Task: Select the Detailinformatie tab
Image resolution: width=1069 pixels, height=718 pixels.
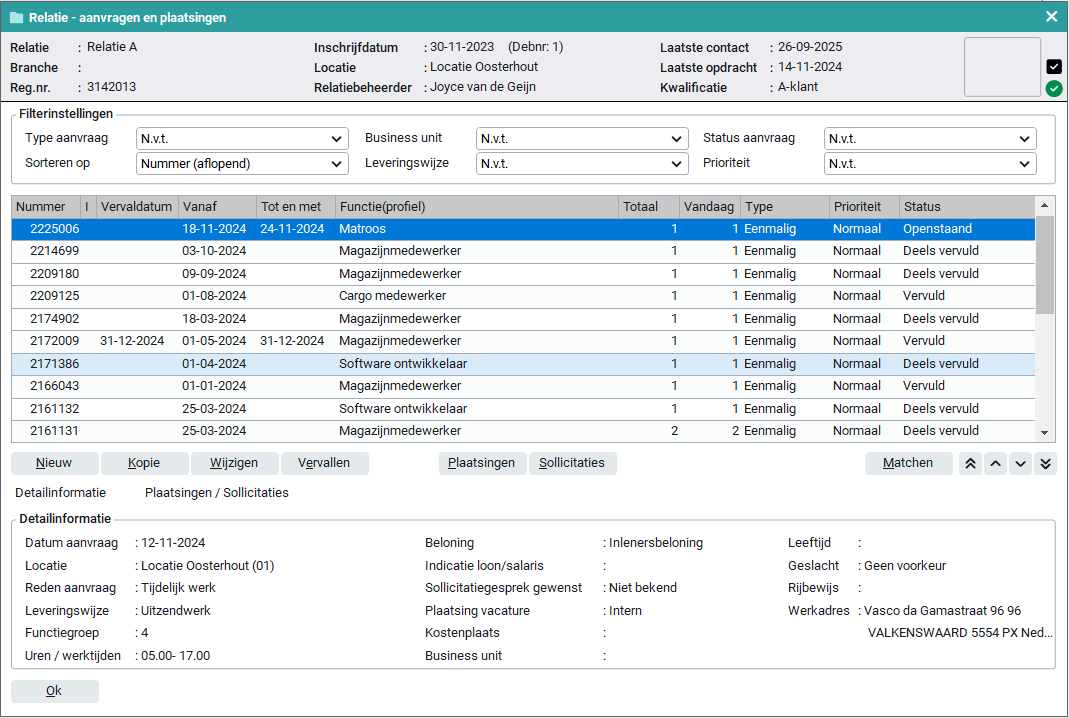Action: [60, 493]
